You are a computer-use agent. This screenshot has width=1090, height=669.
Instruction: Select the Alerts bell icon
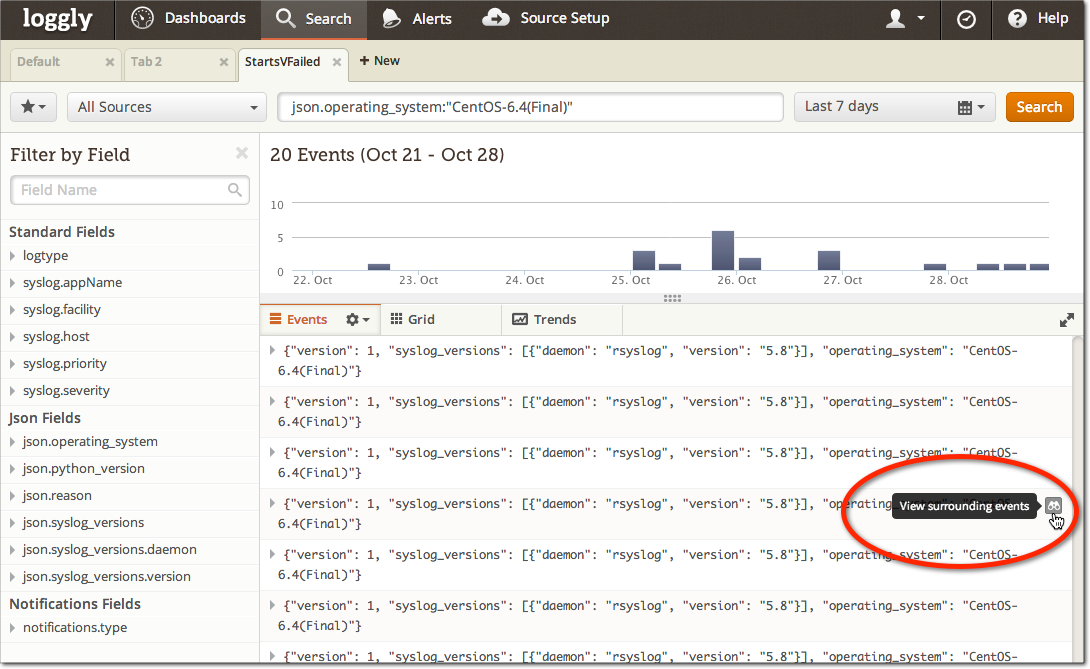pos(391,18)
